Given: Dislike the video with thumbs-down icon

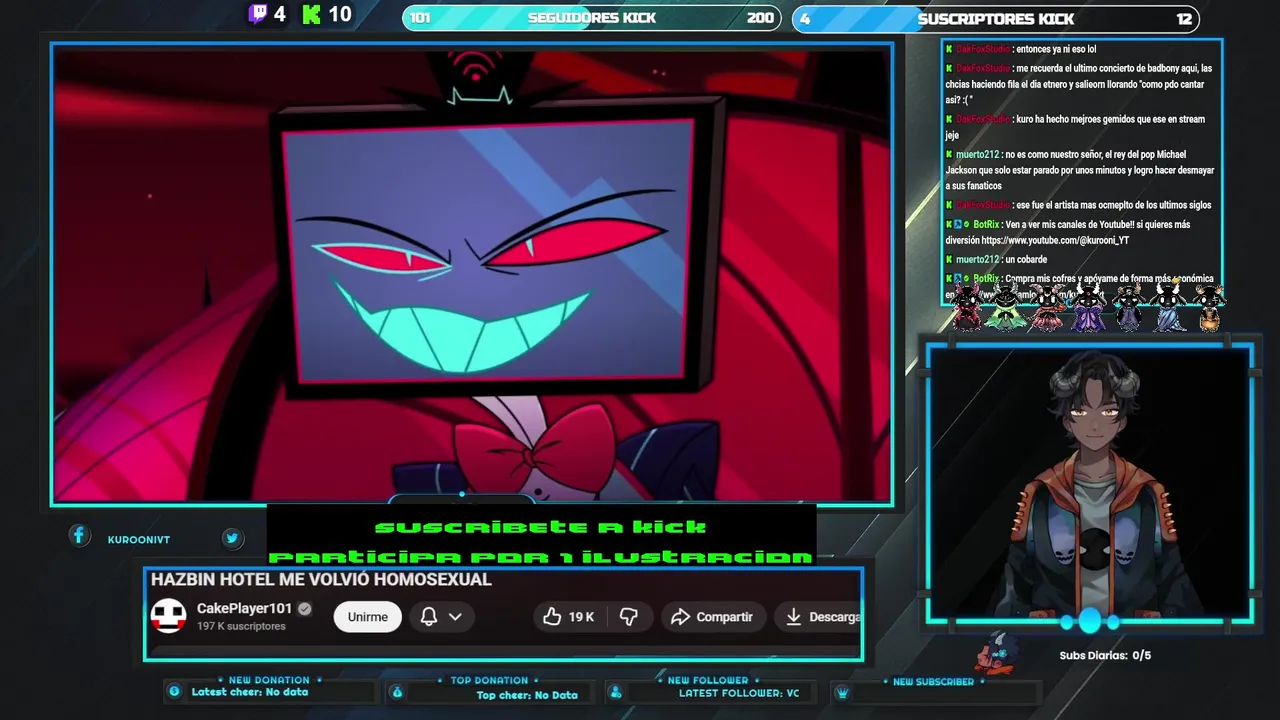Looking at the screenshot, I should click(629, 617).
